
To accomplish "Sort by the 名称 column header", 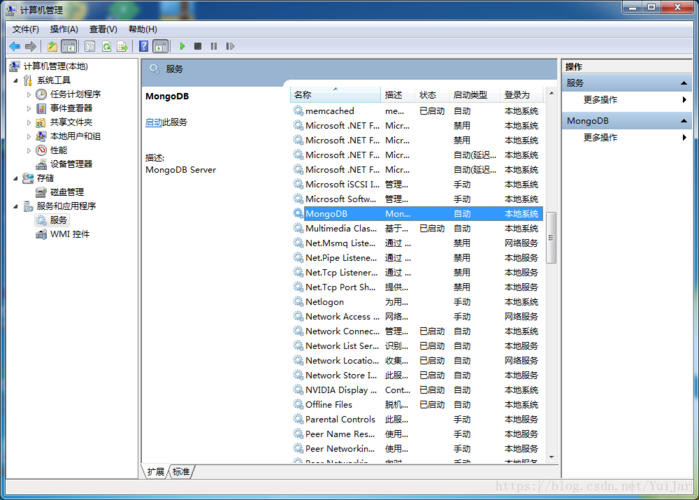I will (335, 95).
